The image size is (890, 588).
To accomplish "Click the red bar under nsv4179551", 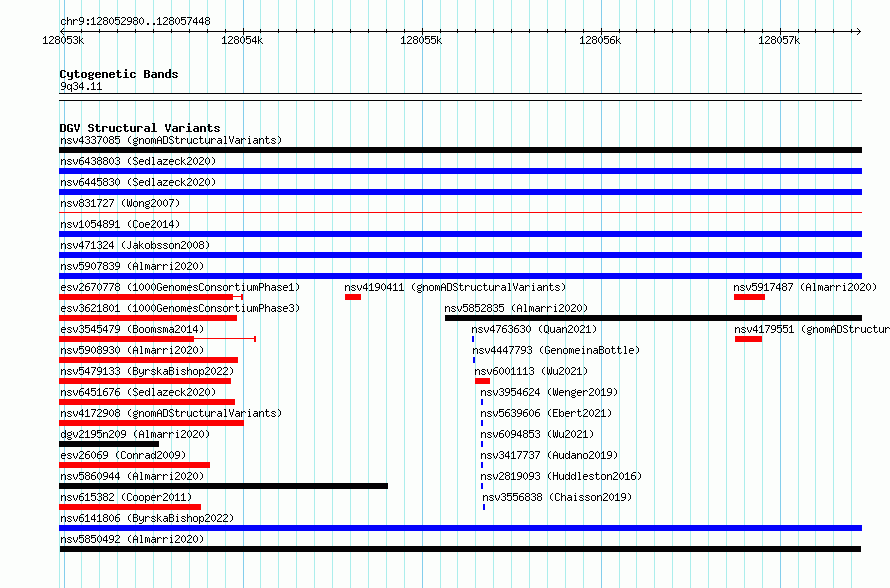I will [x=749, y=339].
